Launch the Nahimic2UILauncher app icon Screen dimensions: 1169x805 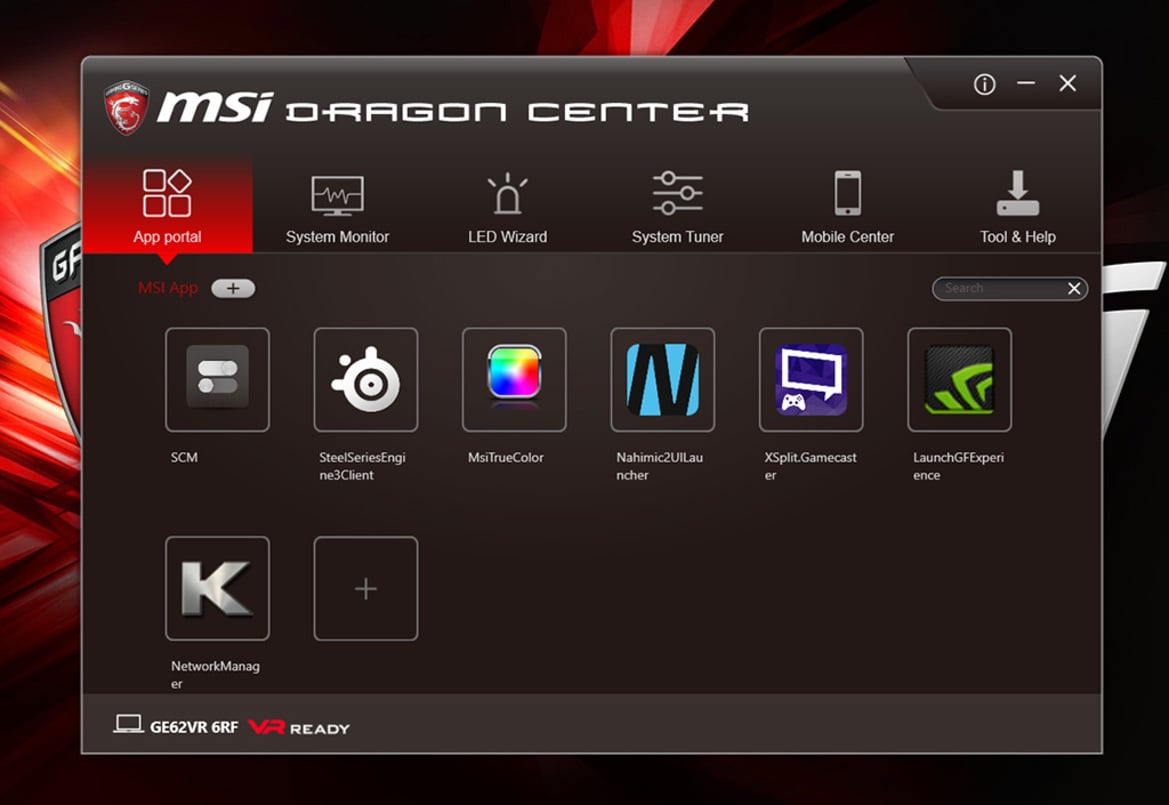(x=662, y=379)
